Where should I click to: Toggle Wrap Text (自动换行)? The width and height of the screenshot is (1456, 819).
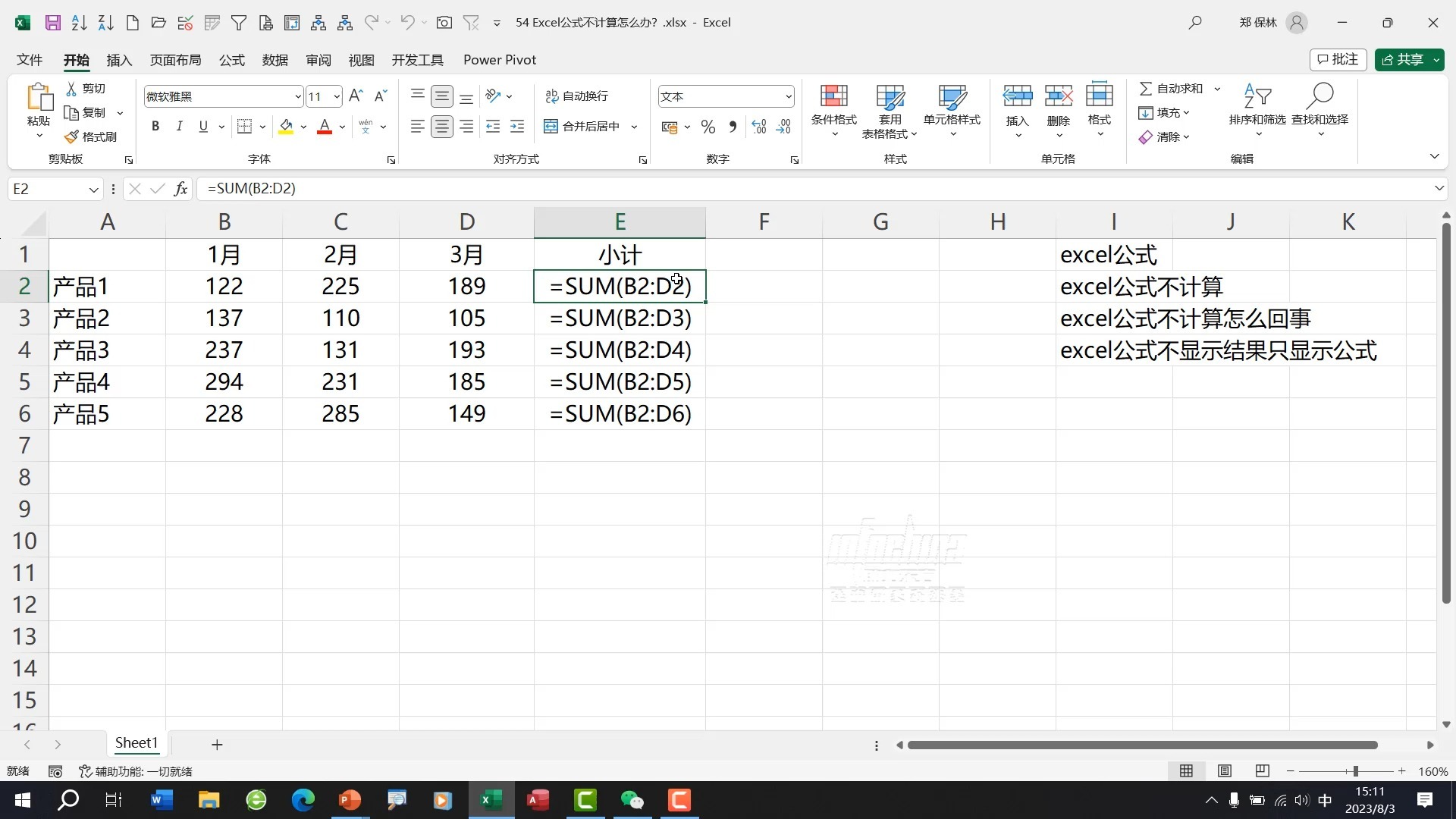pos(577,96)
